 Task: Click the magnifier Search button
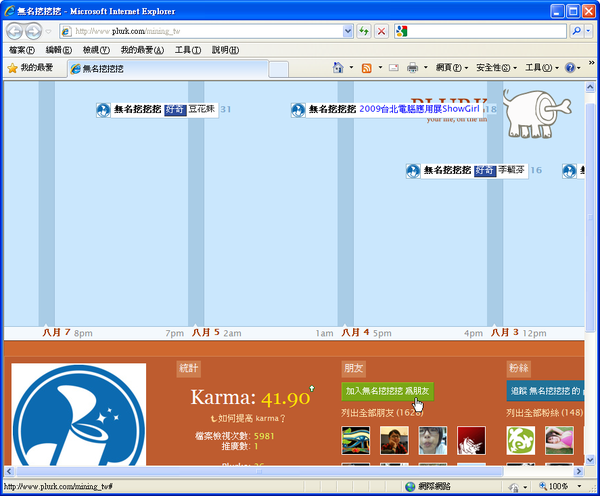[x=576, y=31]
